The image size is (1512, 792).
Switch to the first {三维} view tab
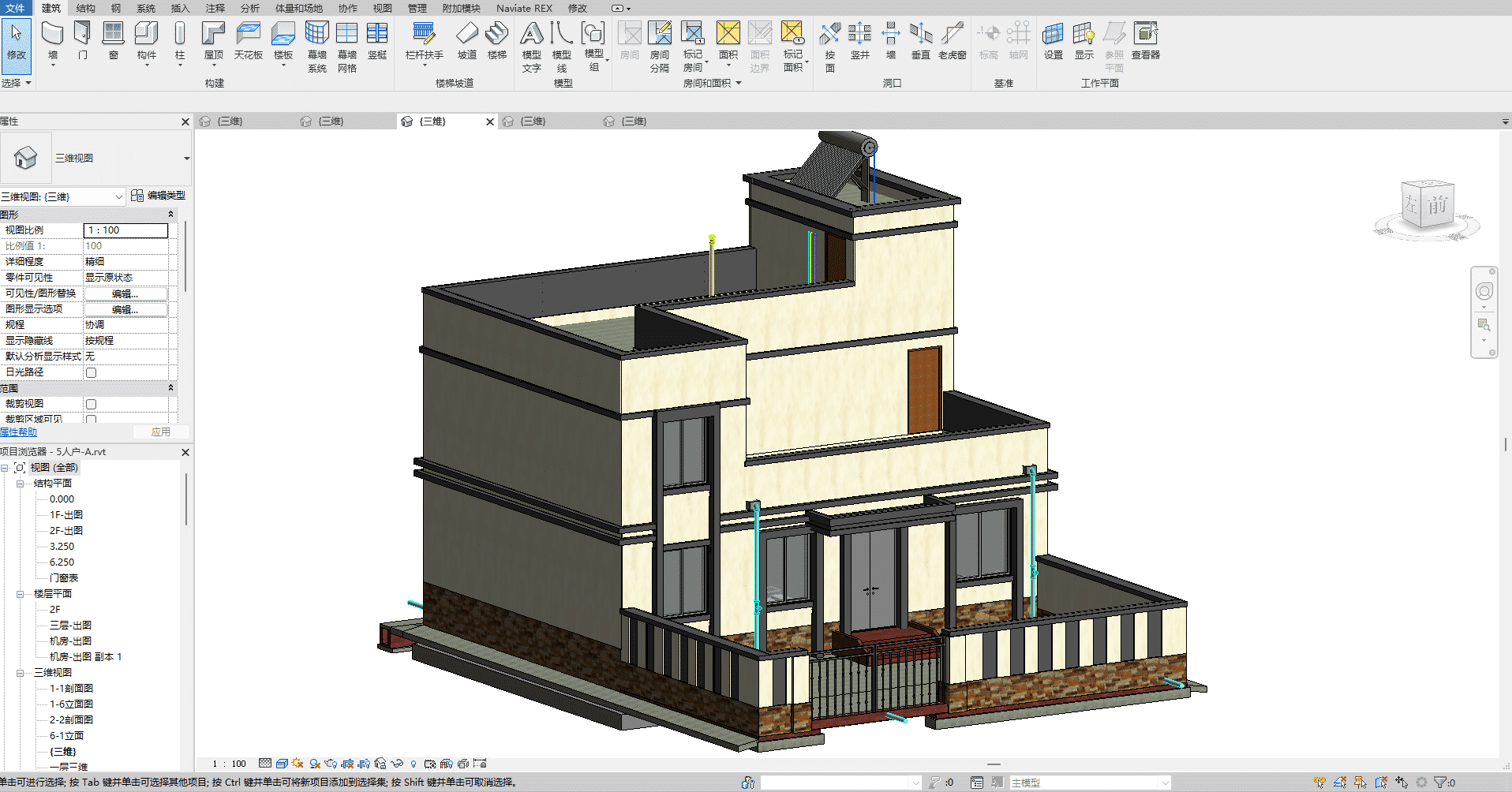(230, 121)
